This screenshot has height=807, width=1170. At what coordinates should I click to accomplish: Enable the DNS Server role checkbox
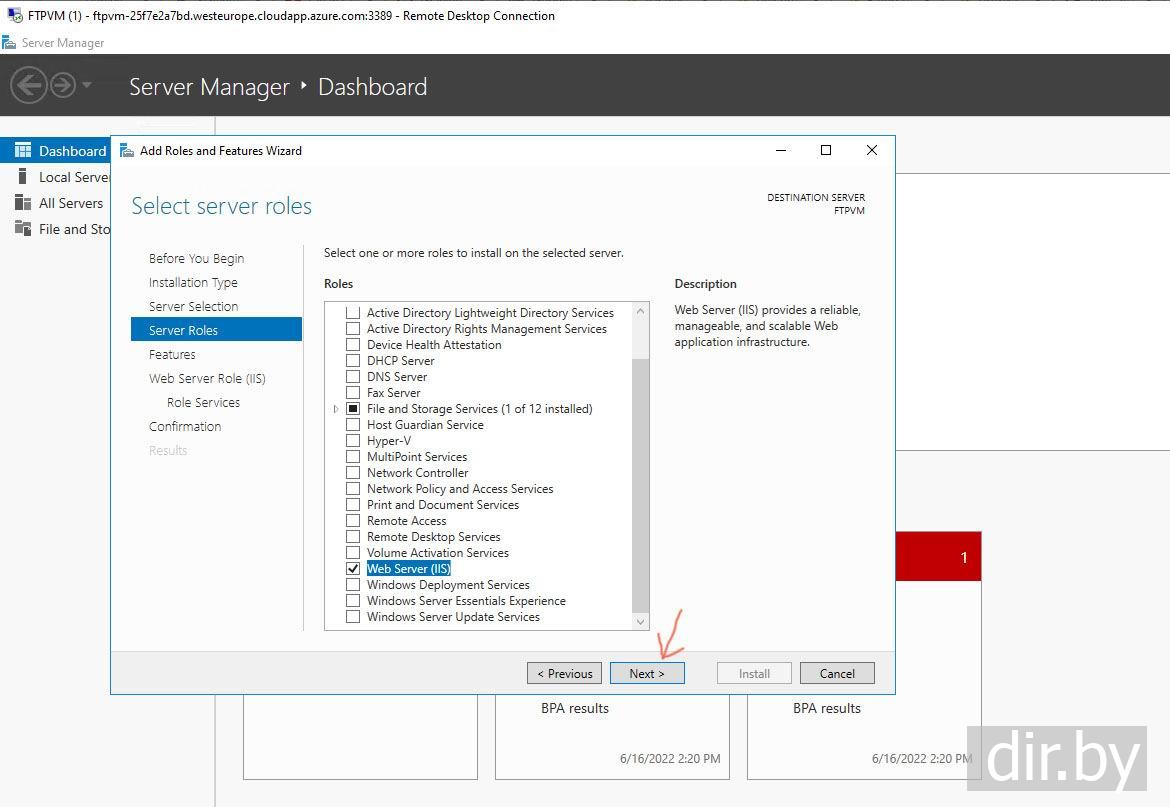pos(352,377)
